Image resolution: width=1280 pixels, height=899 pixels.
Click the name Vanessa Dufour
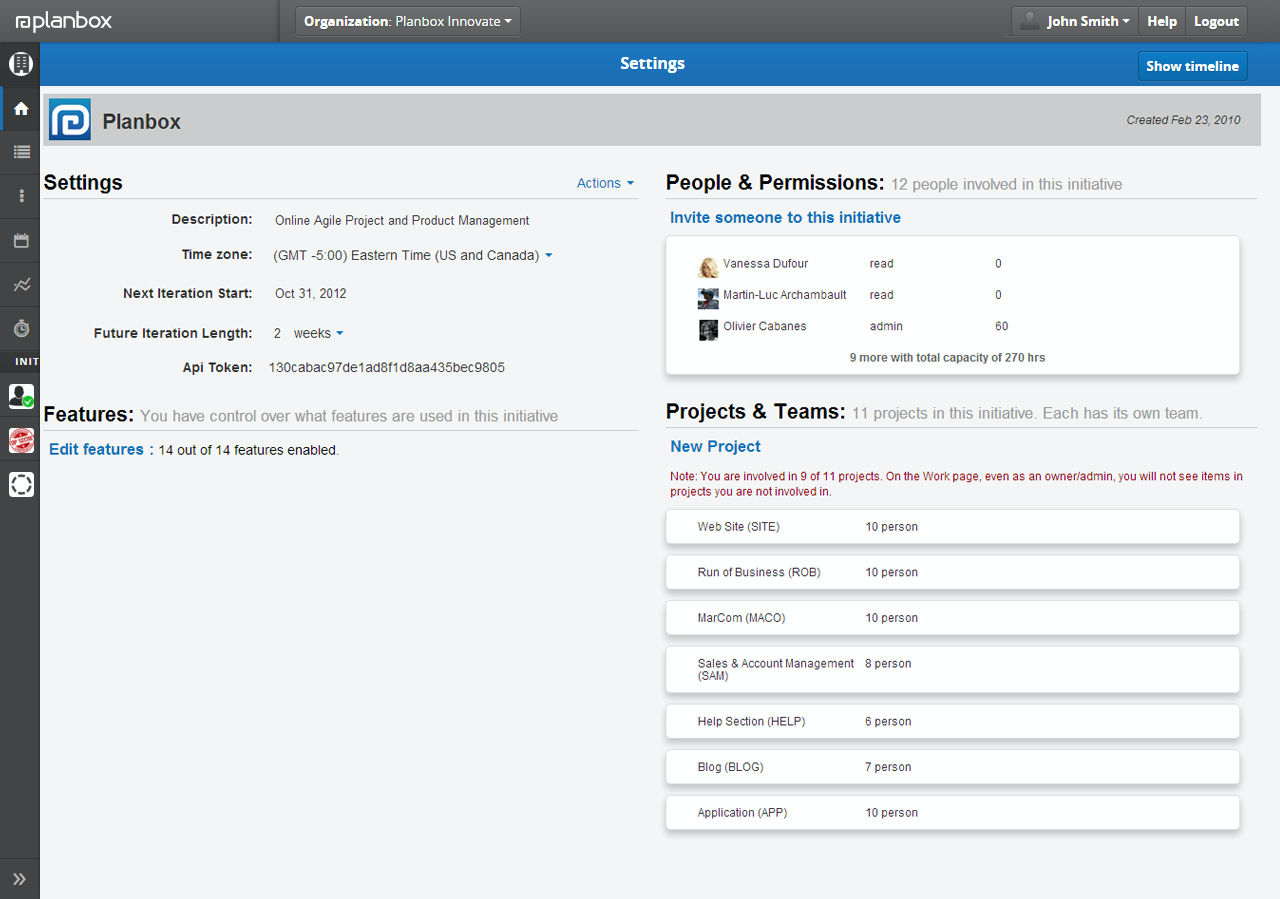pyautogui.click(x=765, y=264)
